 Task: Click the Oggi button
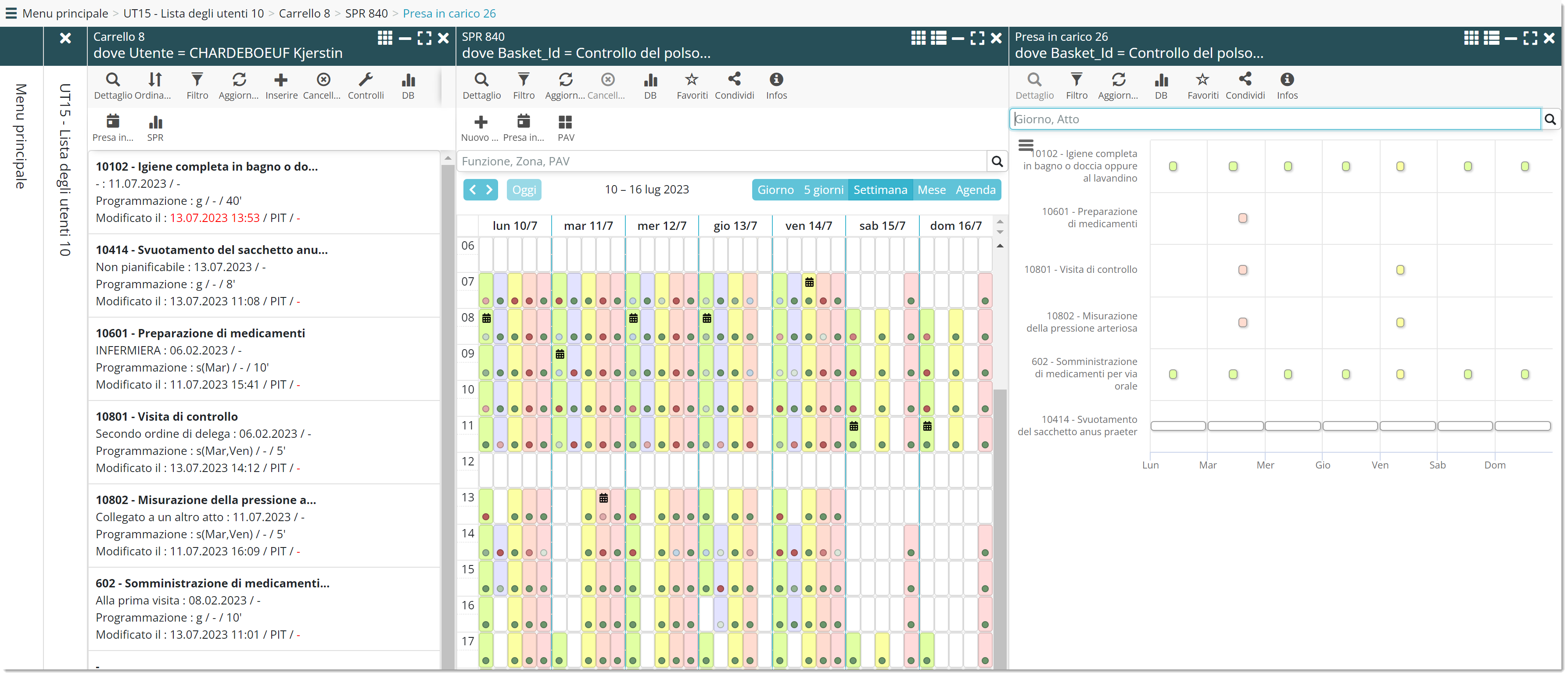tap(524, 190)
